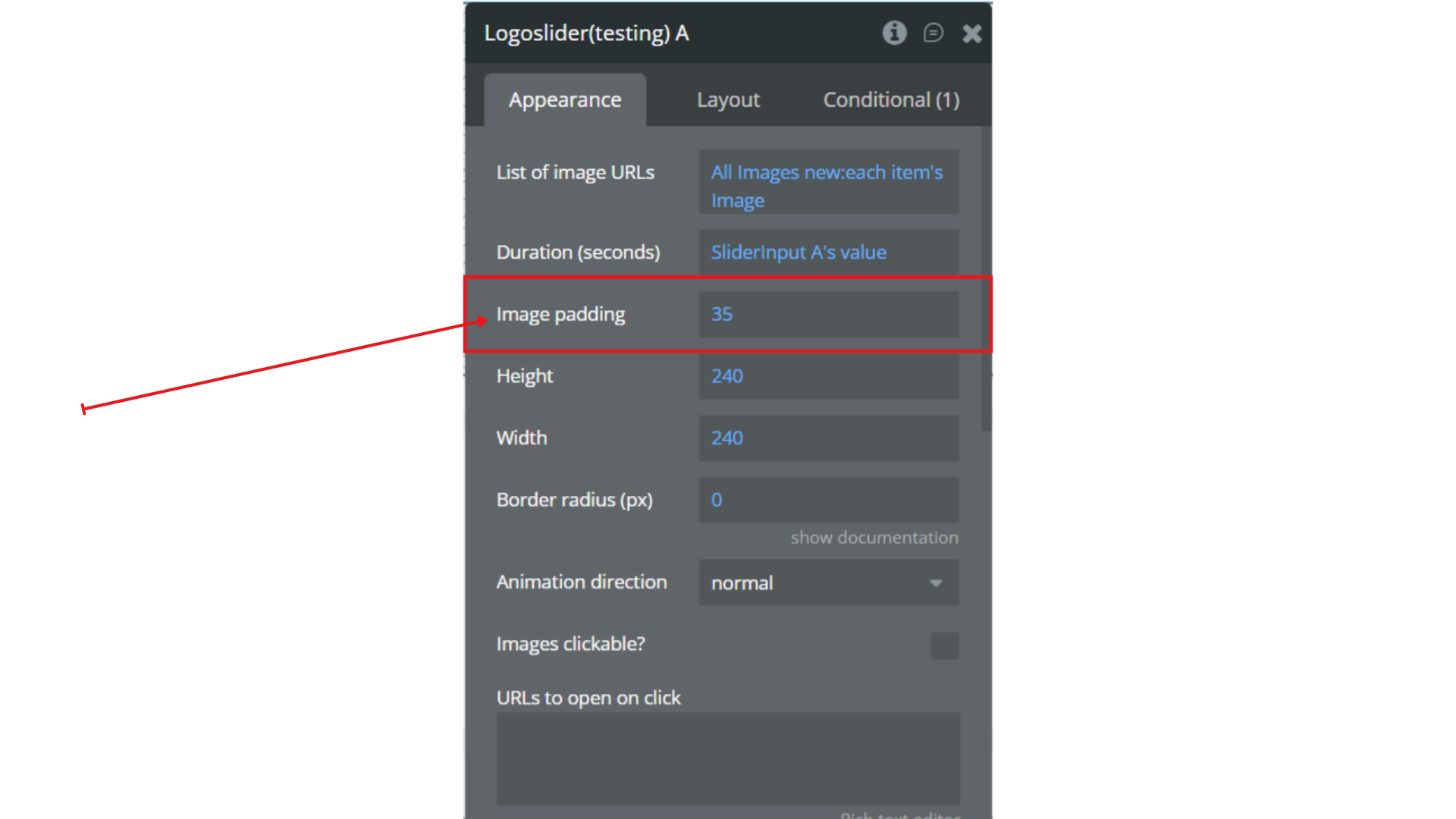Expand the Animation direction dropdown
This screenshot has width=1456, height=819.
coord(828,582)
